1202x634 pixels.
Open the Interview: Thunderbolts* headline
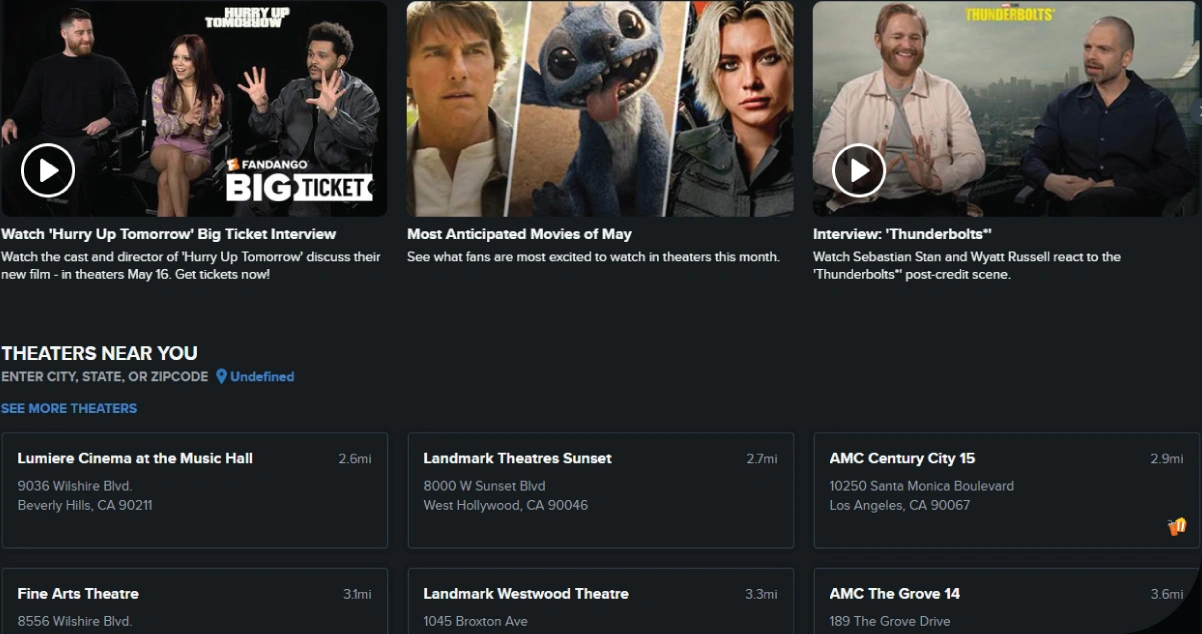[902, 234]
